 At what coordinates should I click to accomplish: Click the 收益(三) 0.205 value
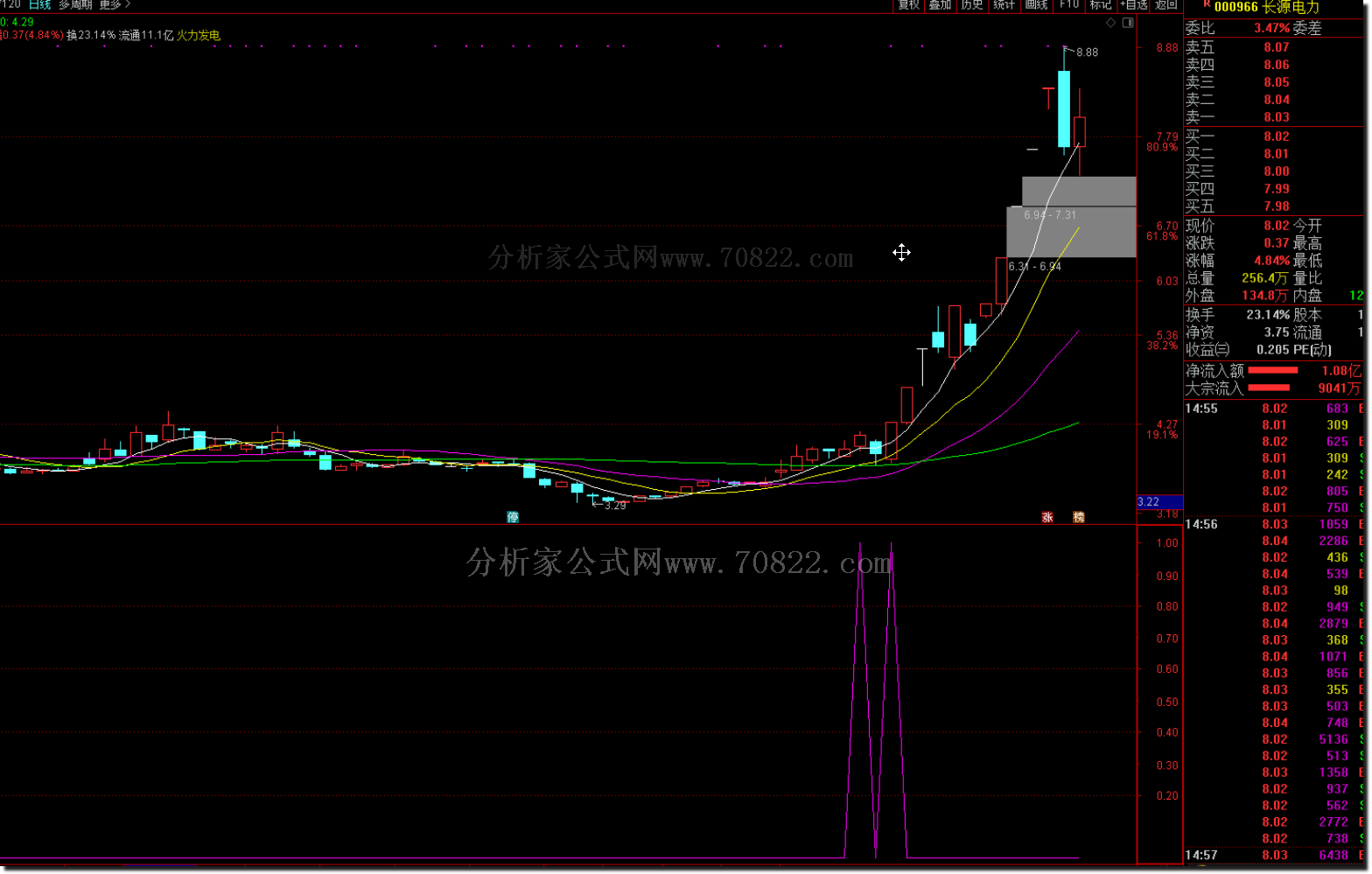(1272, 350)
